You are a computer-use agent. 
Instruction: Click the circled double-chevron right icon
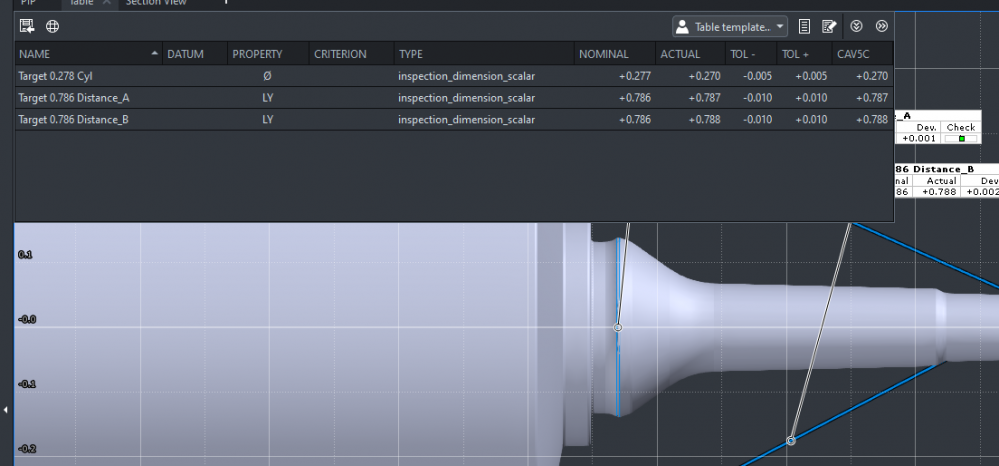[x=881, y=26]
